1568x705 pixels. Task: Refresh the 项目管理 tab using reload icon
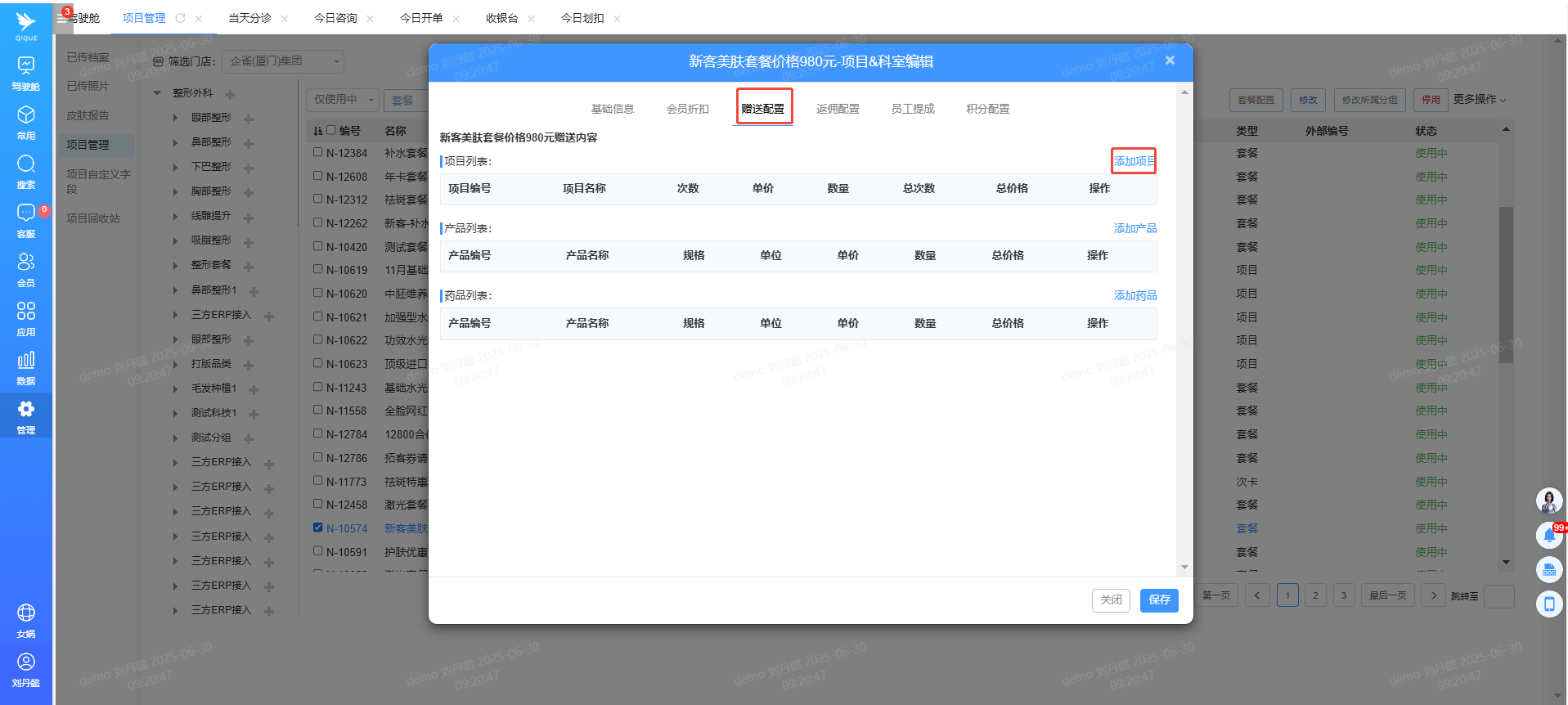(x=181, y=18)
